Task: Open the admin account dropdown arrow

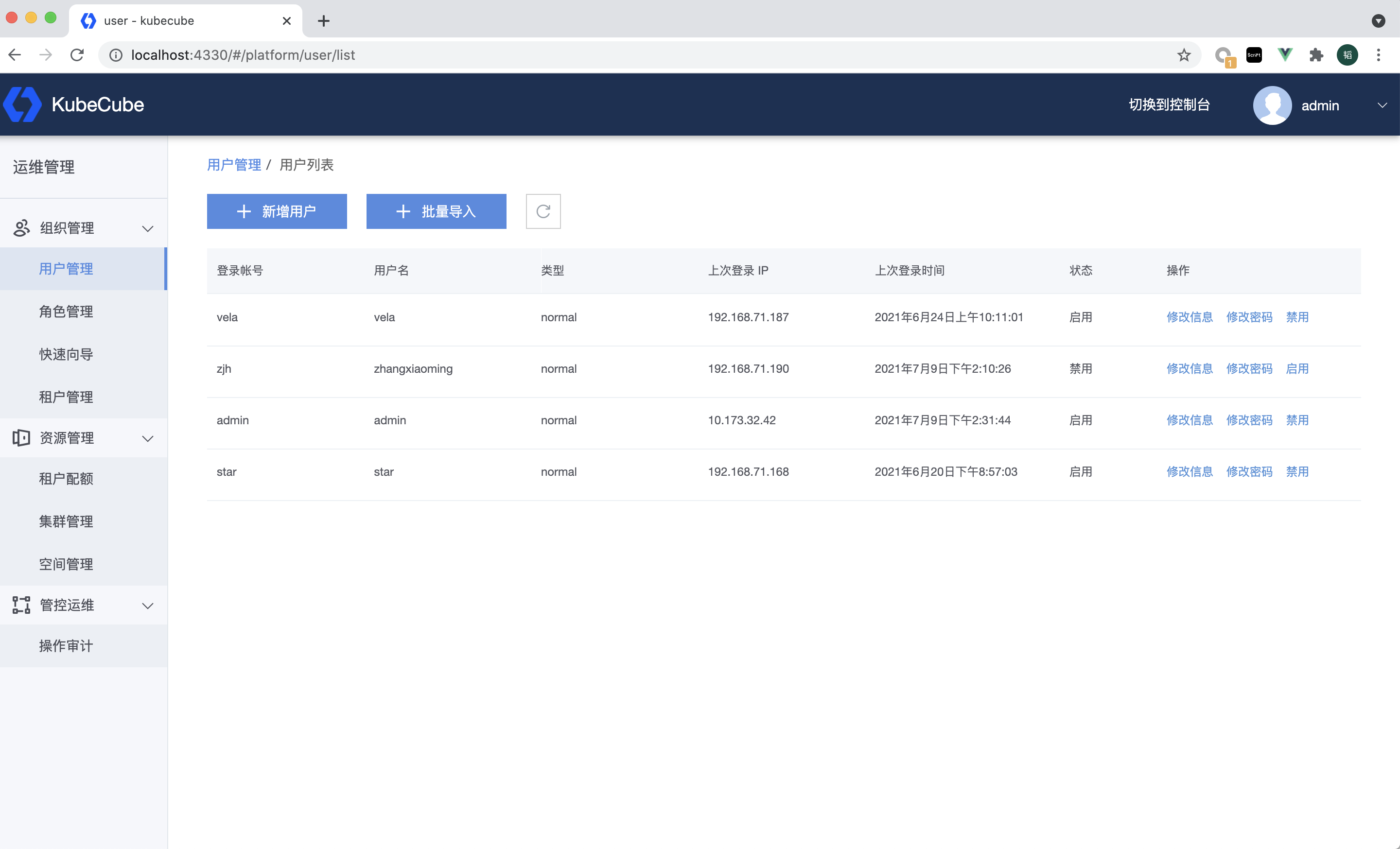Action: tap(1382, 105)
